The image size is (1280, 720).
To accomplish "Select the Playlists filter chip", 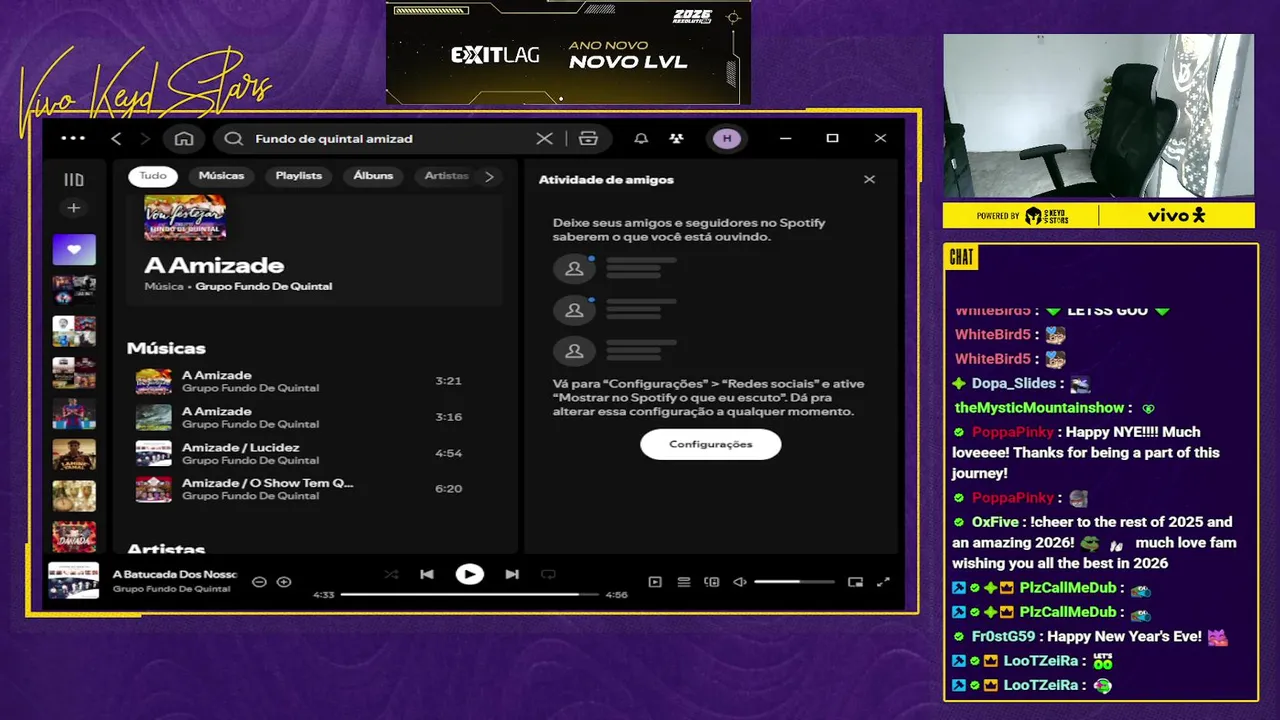I will point(299,176).
